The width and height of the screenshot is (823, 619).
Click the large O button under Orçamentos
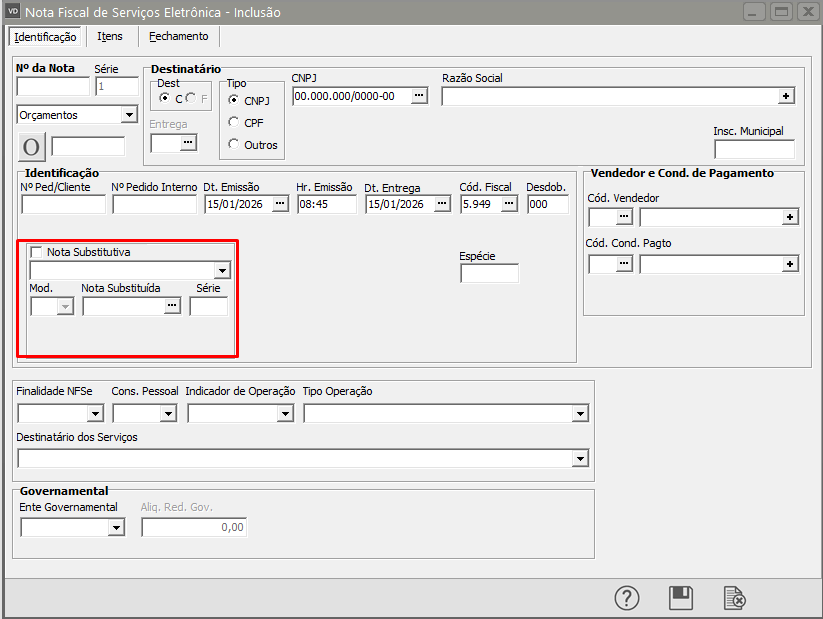point(31,146)
